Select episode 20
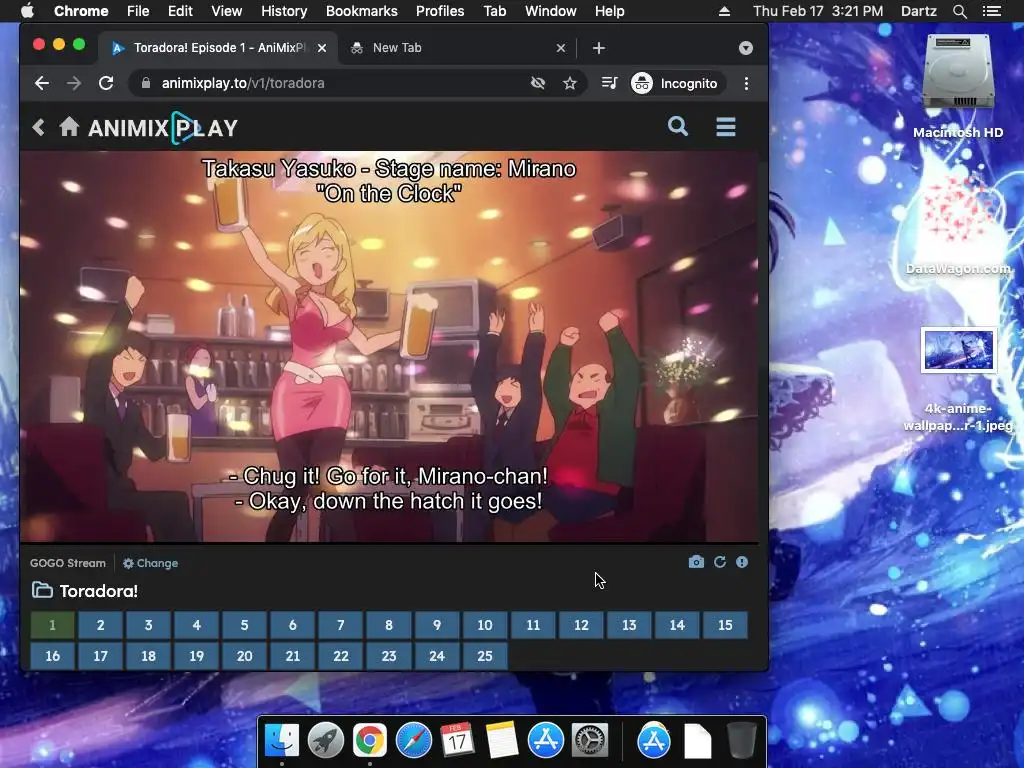The image size is (1024, 768). (244, 656)
